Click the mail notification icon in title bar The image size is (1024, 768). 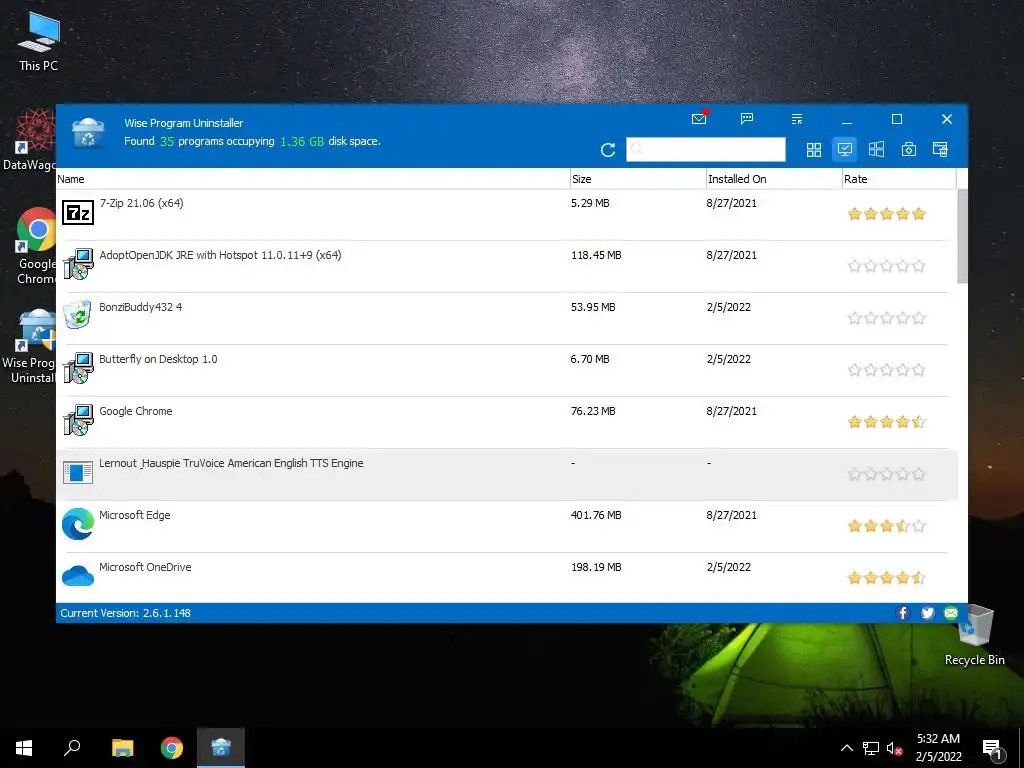coord(699,118)
